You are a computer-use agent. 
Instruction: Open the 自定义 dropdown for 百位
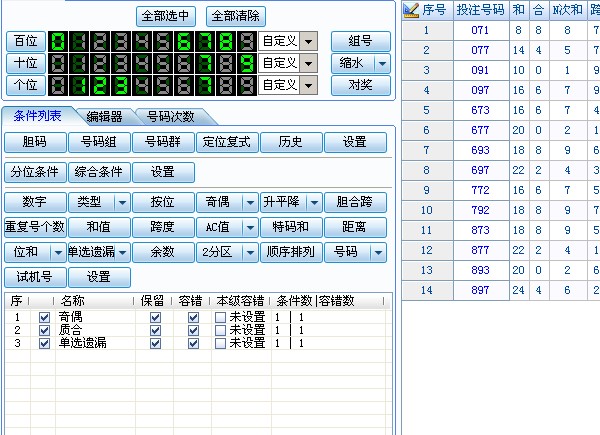point(308,41)
